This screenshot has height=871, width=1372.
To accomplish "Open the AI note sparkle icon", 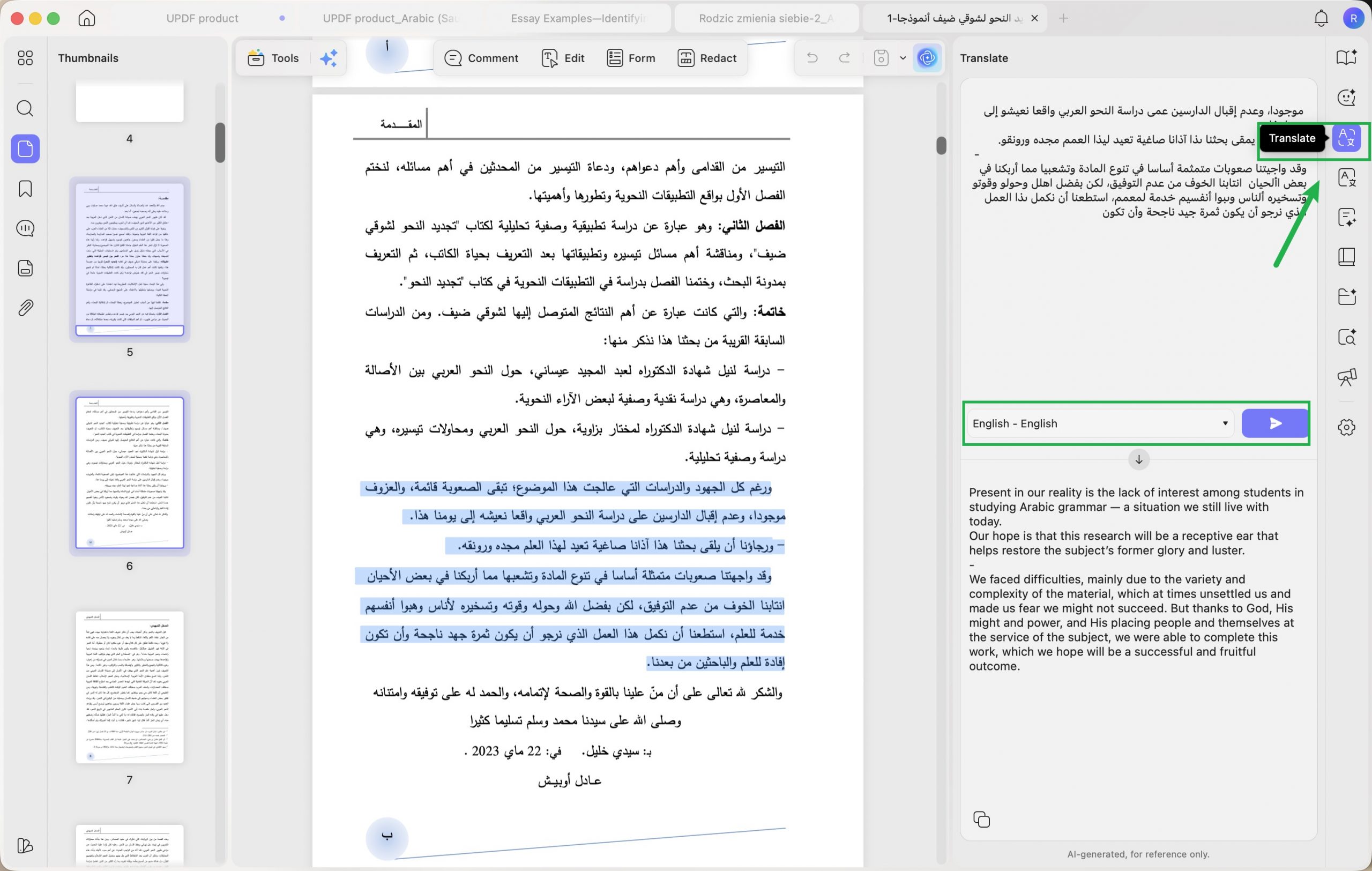I will point(1346,217).
